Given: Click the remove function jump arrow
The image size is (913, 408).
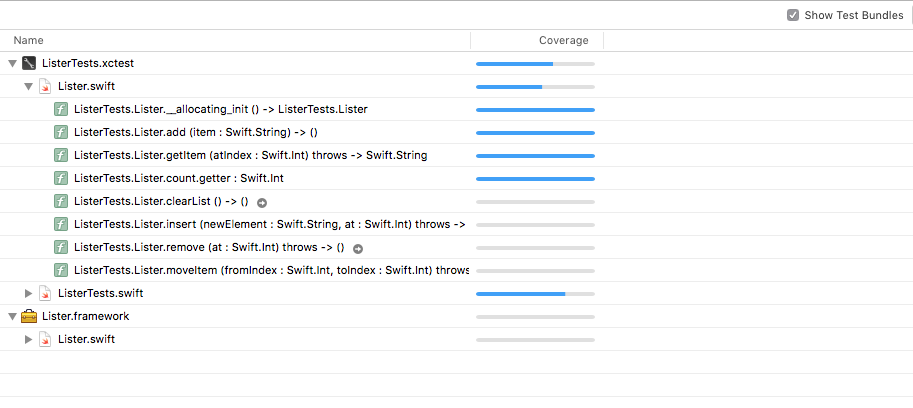Looking at the screenshot, I should coord(357,248).
